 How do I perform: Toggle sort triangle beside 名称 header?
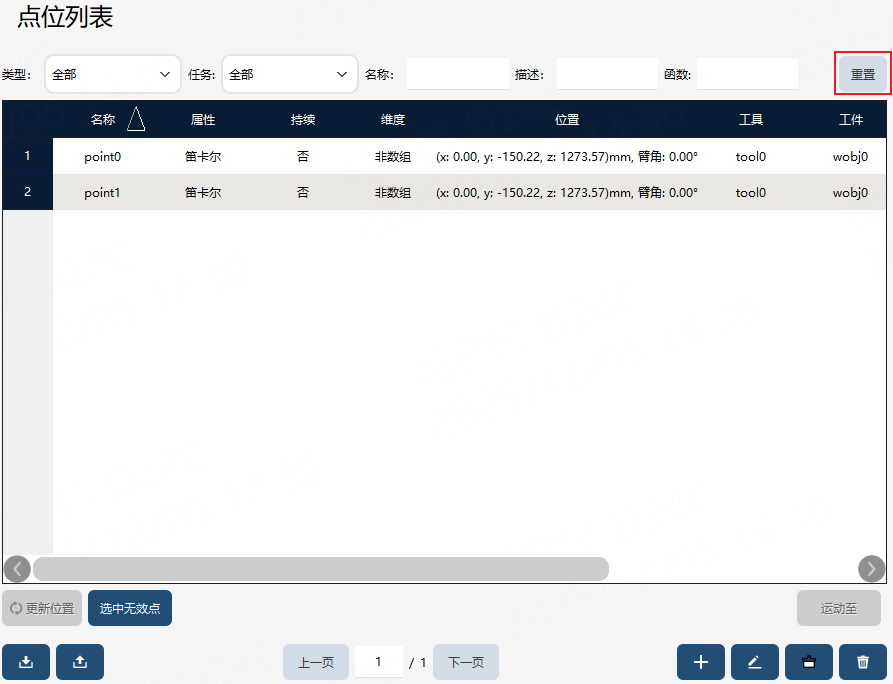tap(136, 119)
